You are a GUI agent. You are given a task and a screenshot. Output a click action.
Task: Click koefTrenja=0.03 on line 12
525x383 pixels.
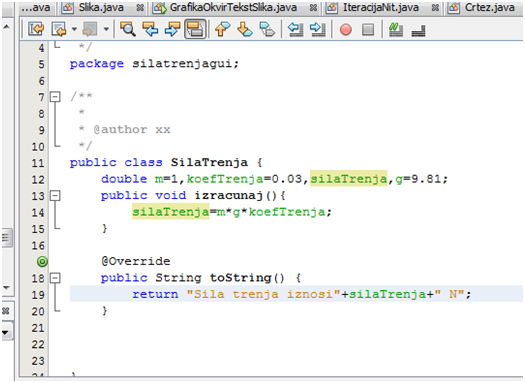tap(244, 179)
